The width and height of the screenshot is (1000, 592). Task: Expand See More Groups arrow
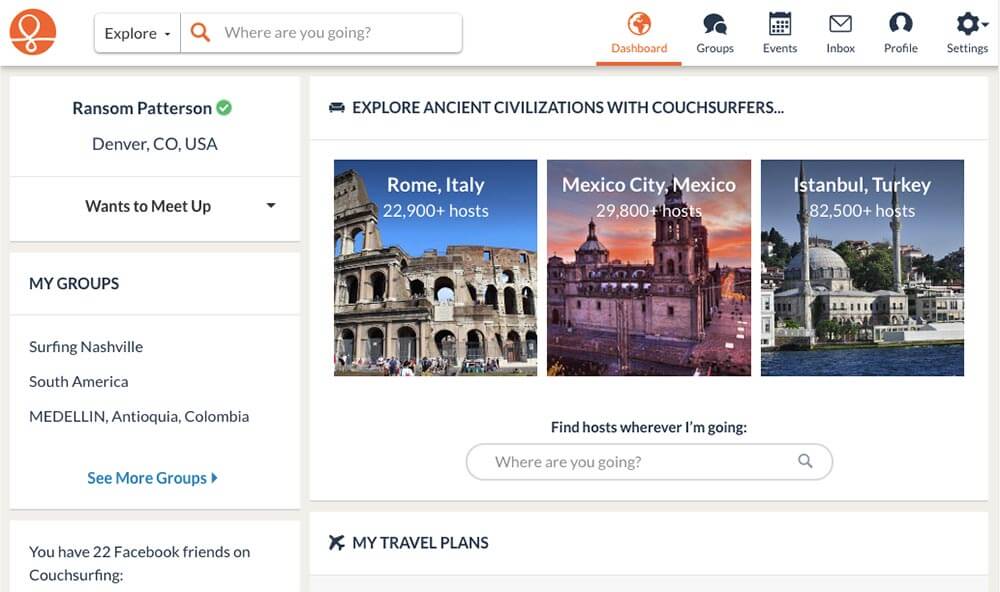(214, 477)
